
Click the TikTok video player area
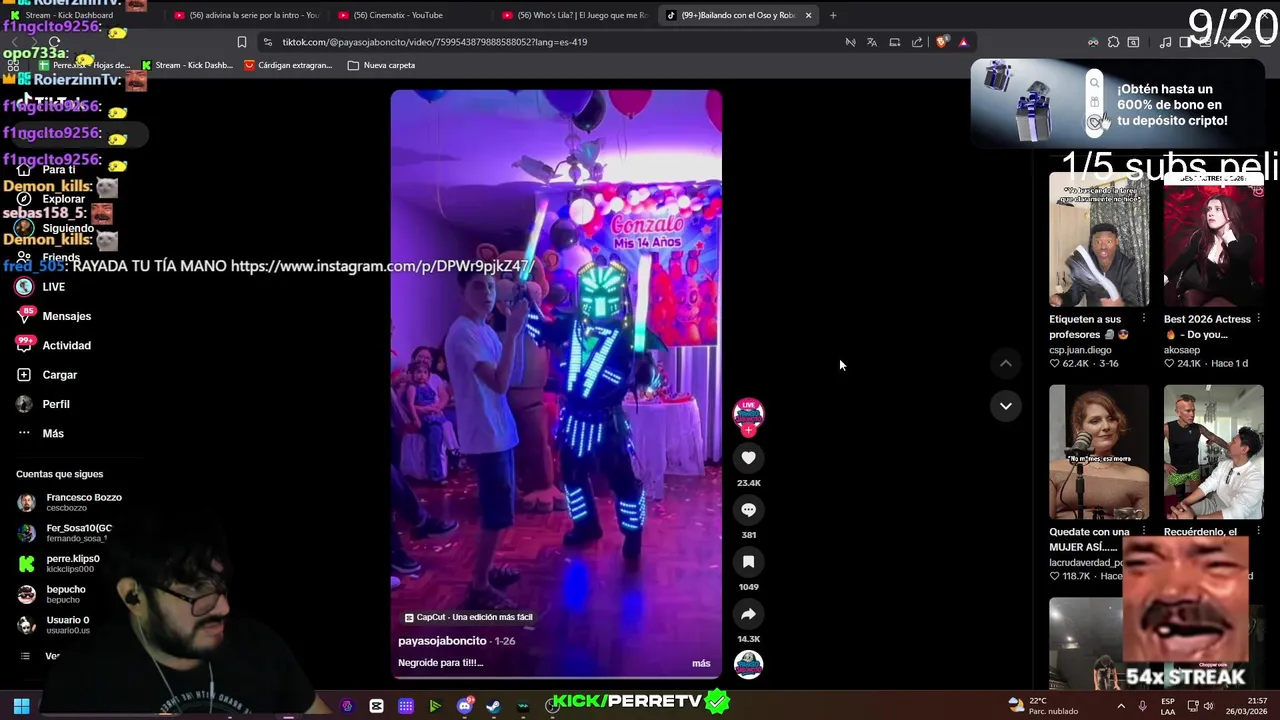pos(556,384)
